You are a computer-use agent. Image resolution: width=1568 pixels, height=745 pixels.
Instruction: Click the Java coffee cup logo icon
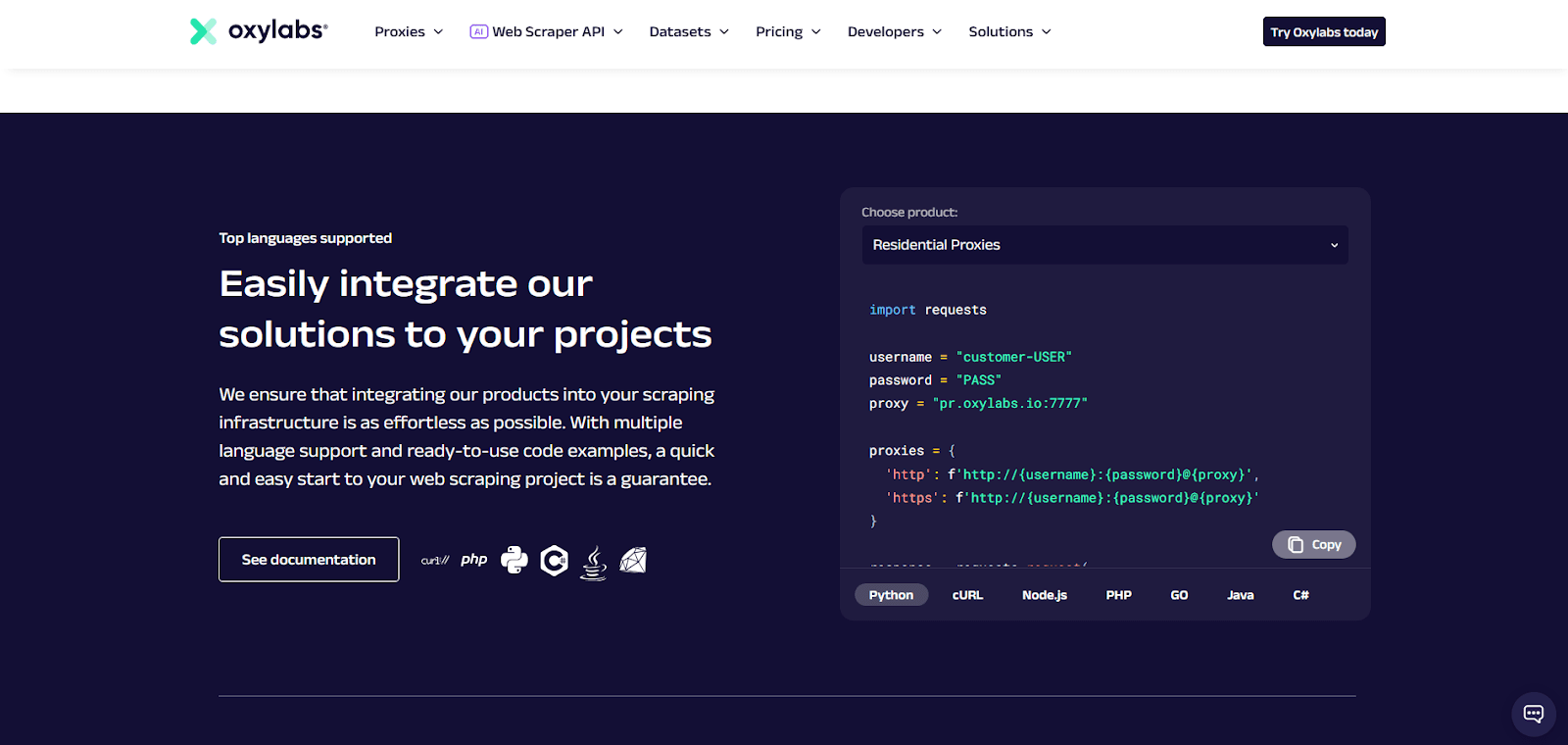pos(594,563)
